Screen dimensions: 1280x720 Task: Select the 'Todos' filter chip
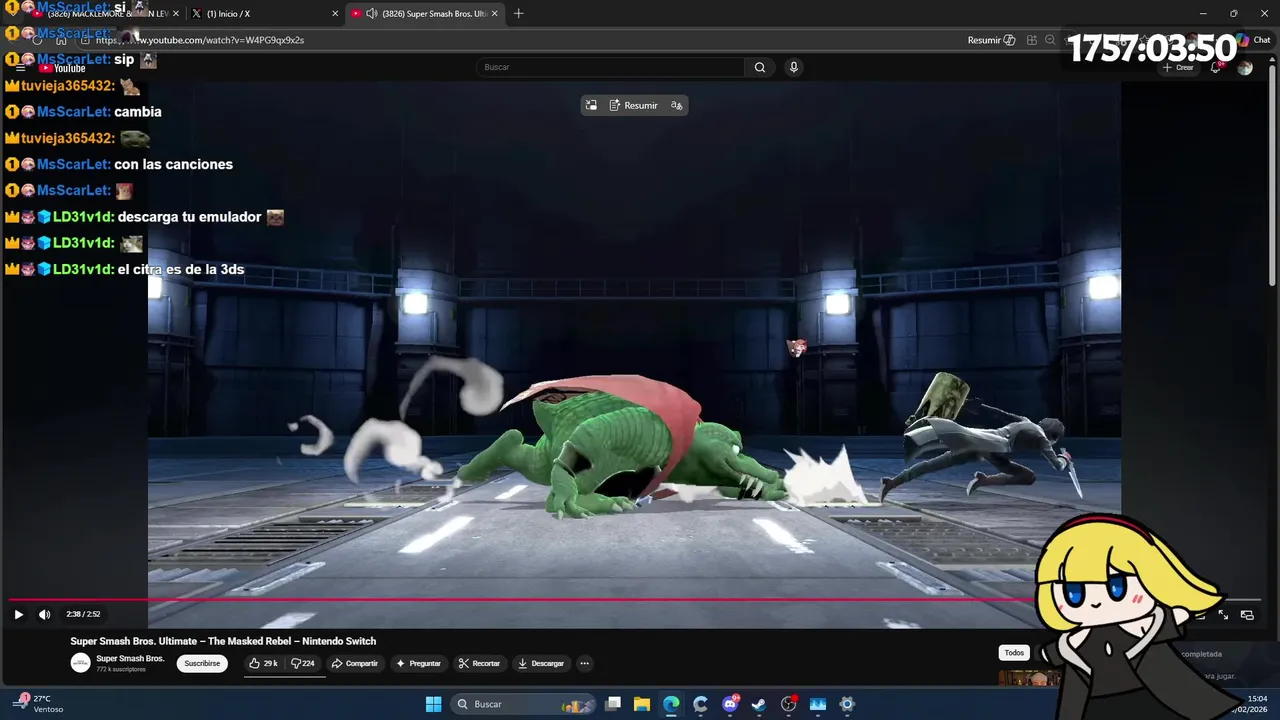tap(1014, 653)
